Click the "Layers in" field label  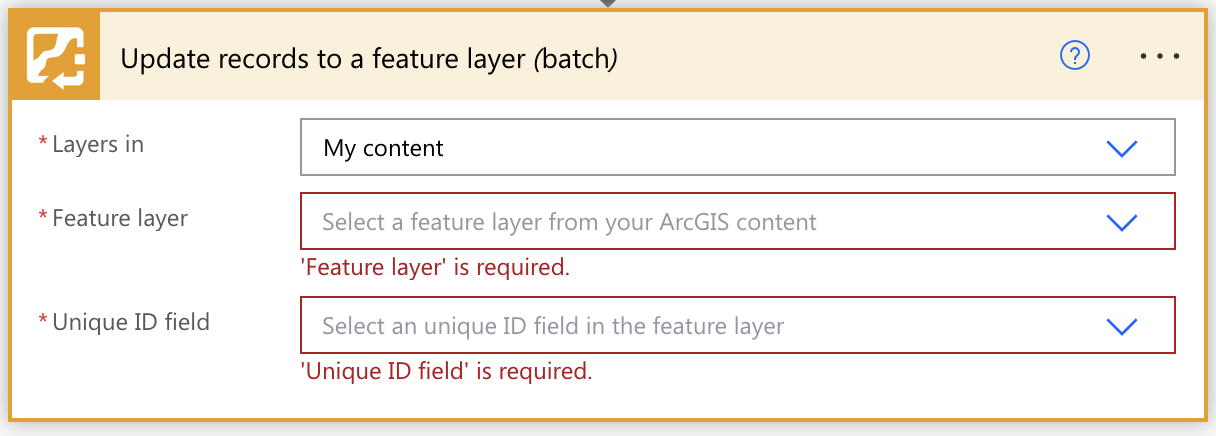point(98,144)
